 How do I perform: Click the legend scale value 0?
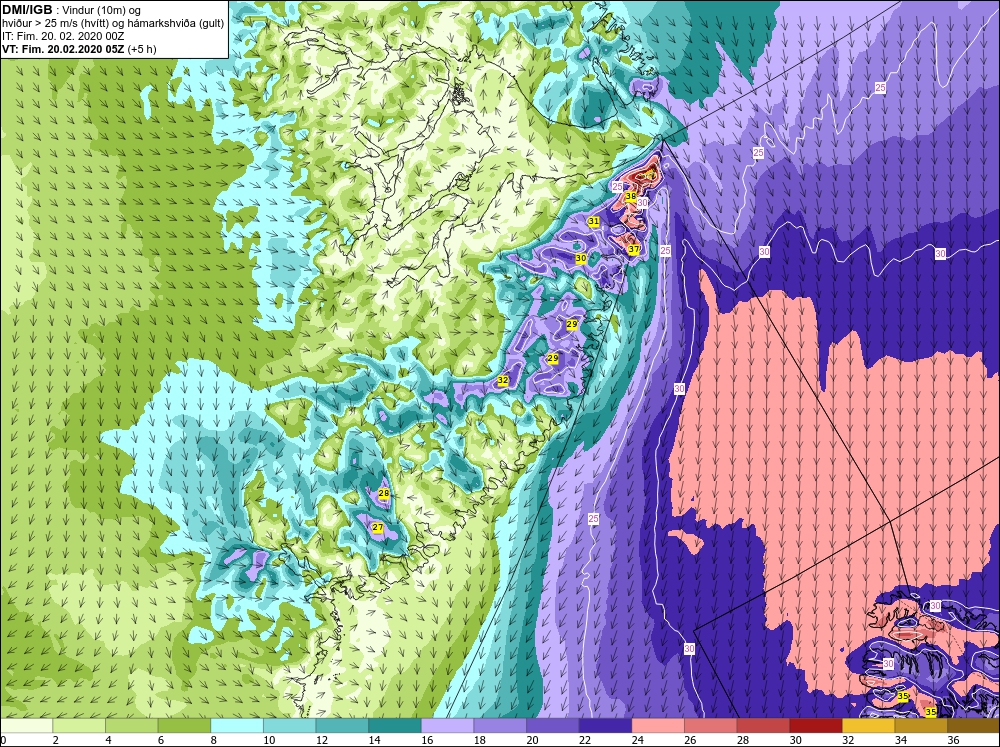point(3,740)
